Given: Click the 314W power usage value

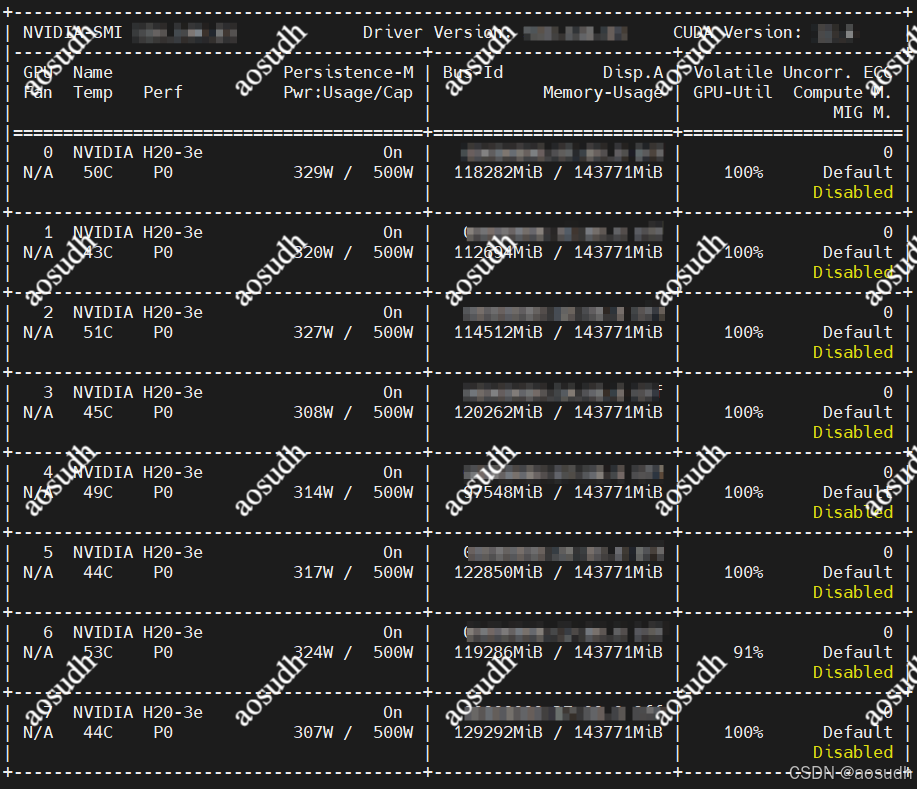Looking at the screenshot, I should tap(313, 493).
